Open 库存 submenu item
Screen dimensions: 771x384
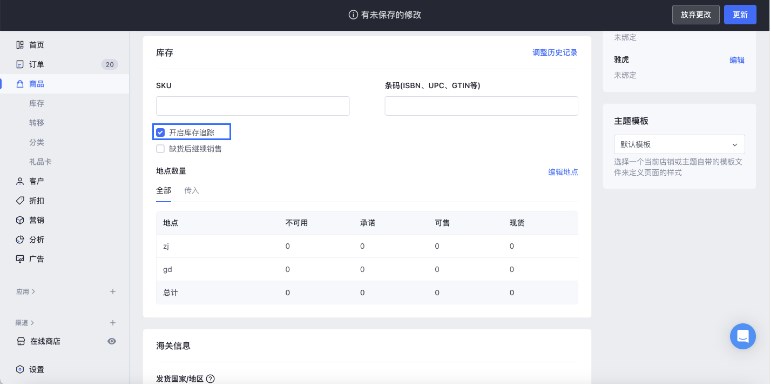point(37,104)
